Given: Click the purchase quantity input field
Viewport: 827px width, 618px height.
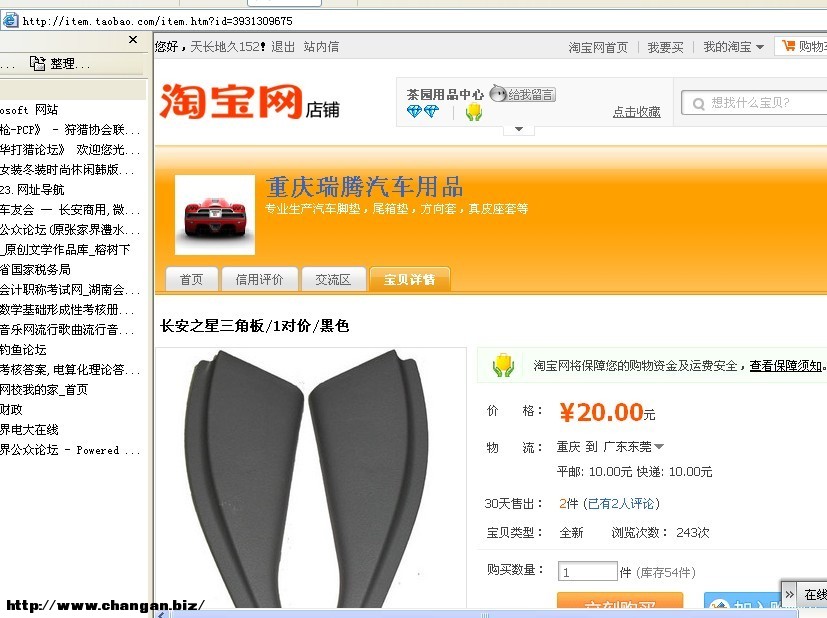Looking at the screenshot, I should 587,572.
